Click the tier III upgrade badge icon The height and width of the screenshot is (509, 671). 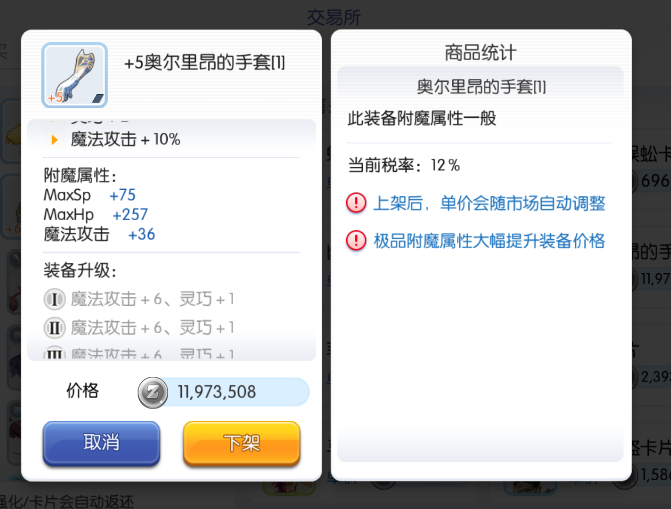tap(55, 353)
